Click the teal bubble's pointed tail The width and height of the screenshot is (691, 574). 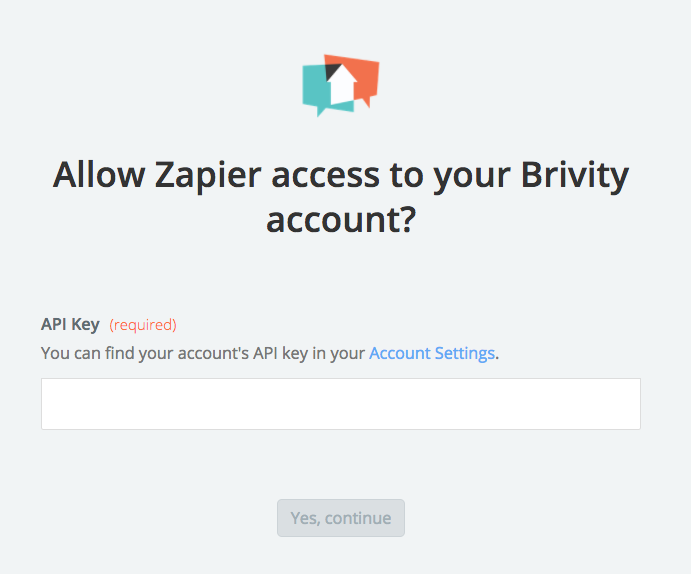(x=321, y=112)
